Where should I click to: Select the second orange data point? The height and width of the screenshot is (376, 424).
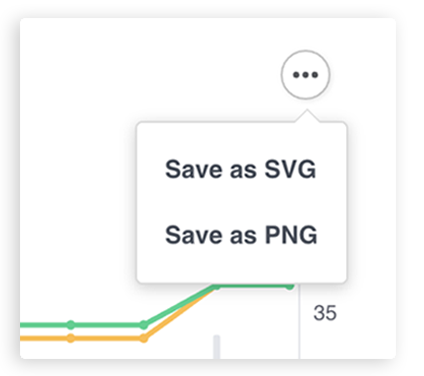[x=144, y=338]
